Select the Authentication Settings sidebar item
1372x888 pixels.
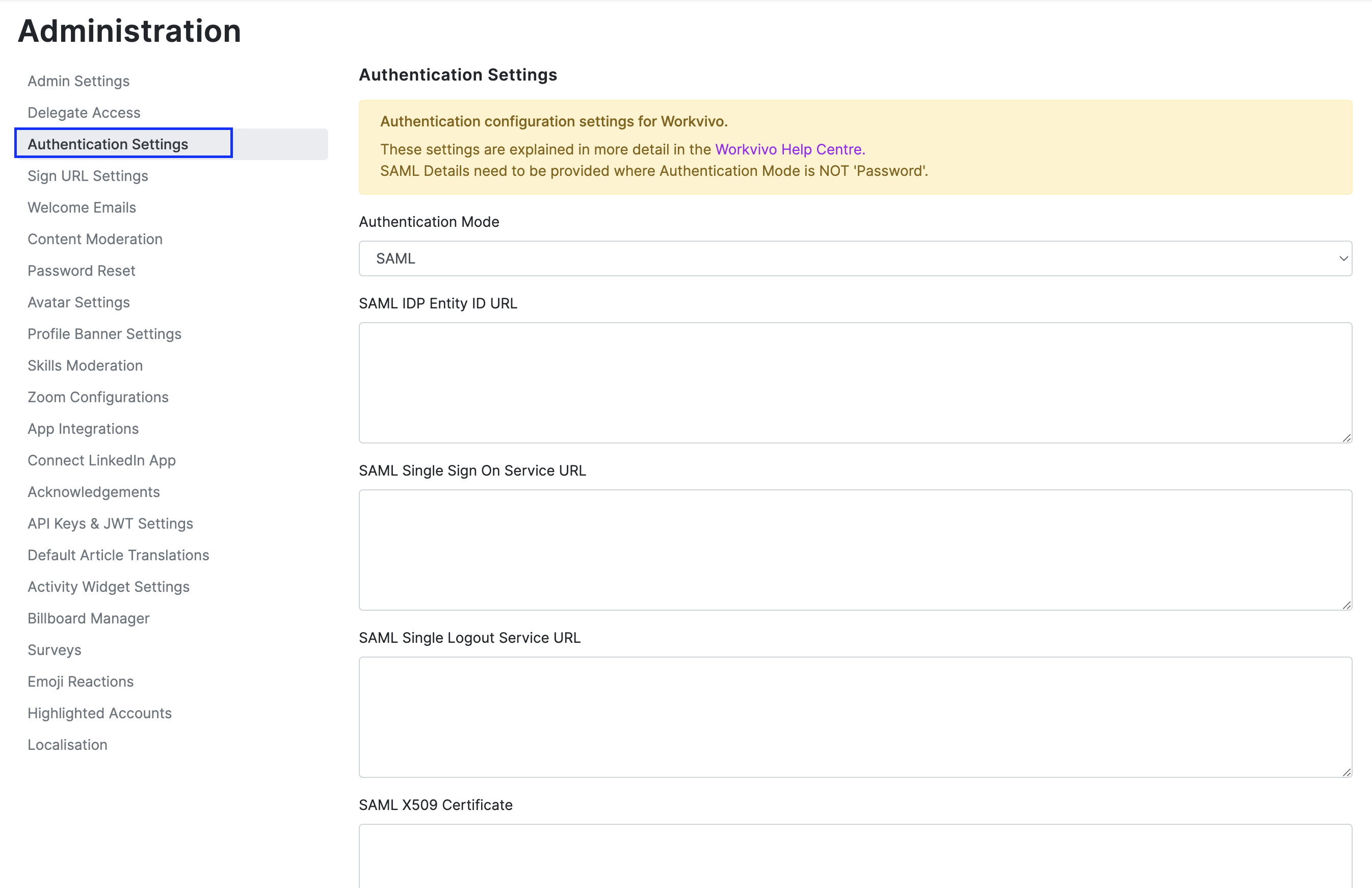tap(108, 144)
